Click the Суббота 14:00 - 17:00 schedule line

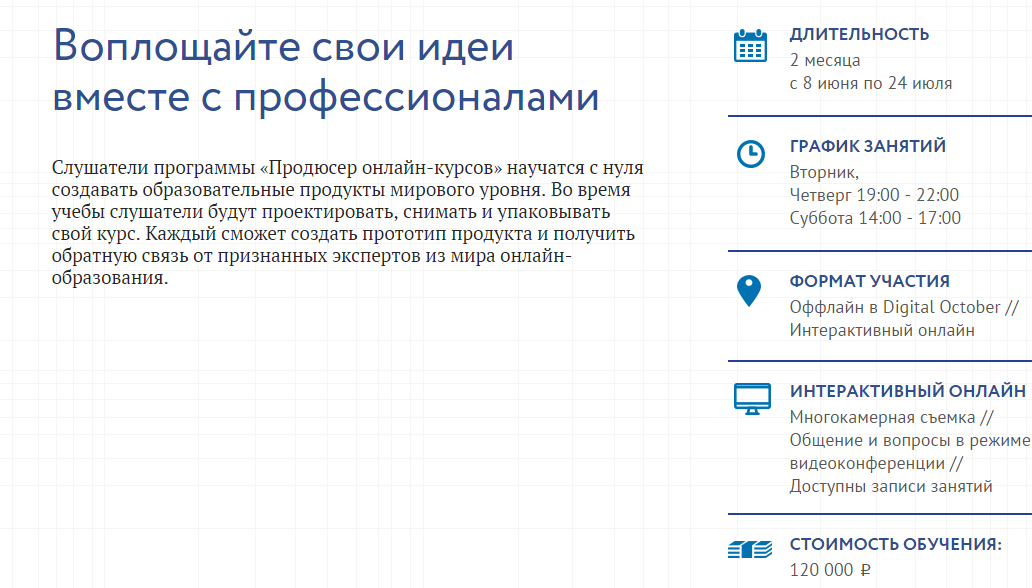coord(874,218)
